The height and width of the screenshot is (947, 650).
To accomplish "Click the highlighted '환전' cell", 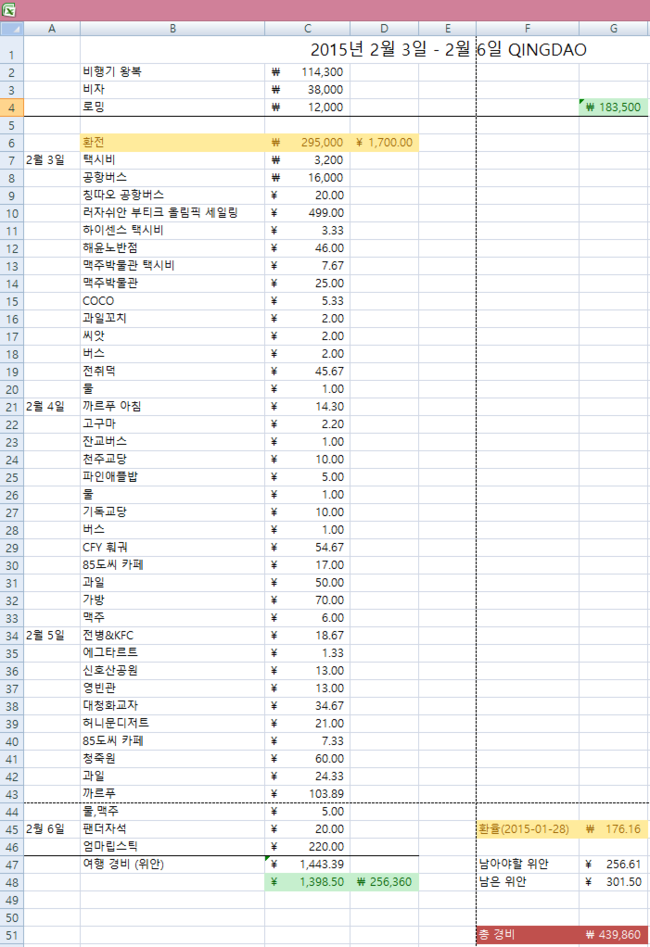I will pyautogui.click(x=172, y=143).
